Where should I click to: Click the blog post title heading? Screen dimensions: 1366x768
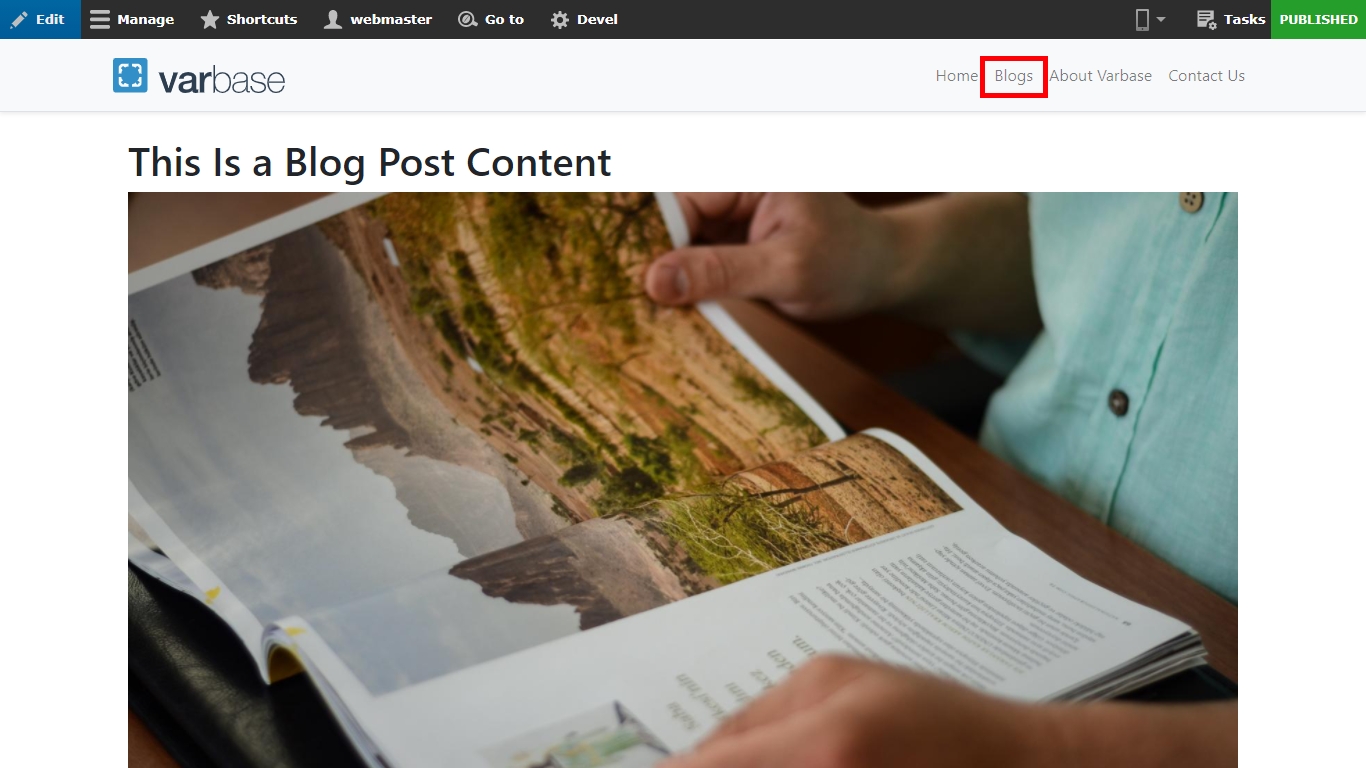(x=370, y=162)
